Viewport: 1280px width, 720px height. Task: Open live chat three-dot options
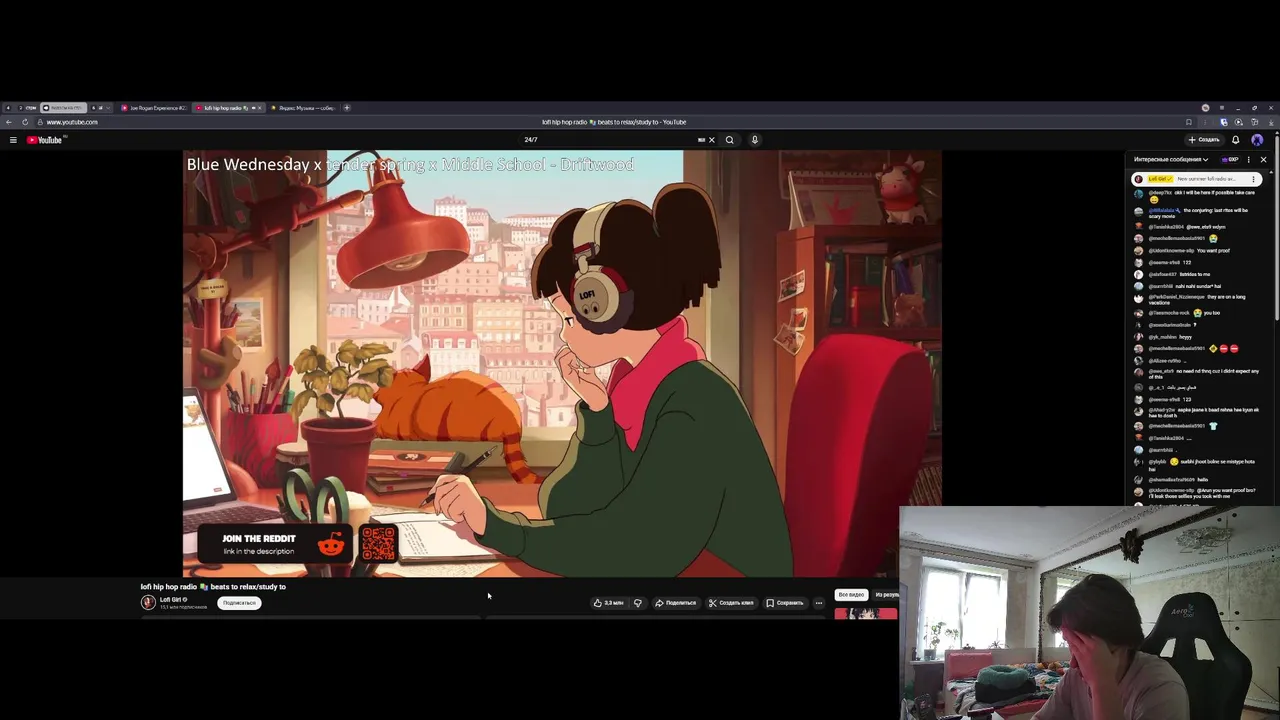point(1248,159)
